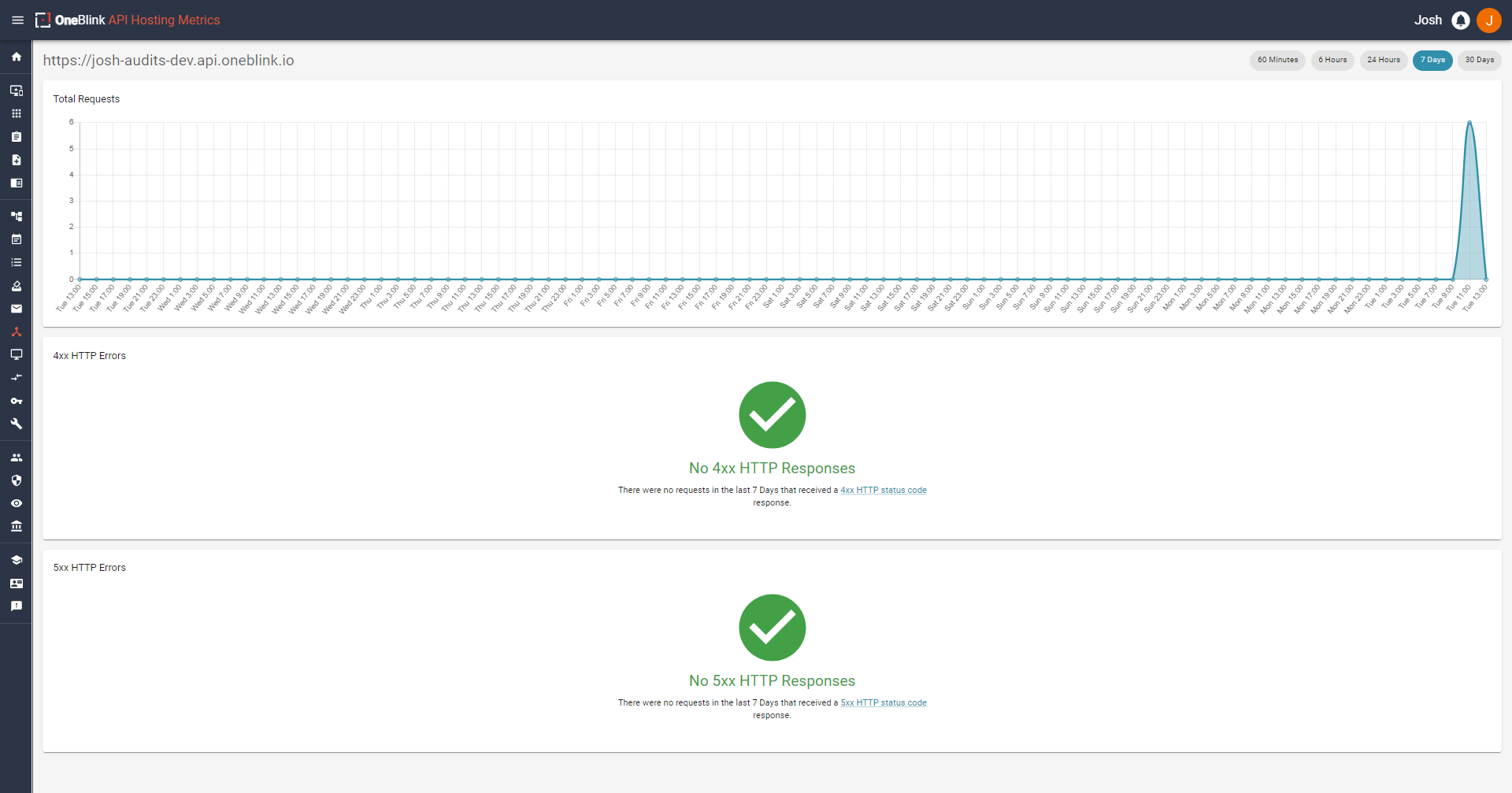The width and height of the screenshot is (1512, 793).
Task: Open the eye visibility sidebar icon
Action: tap(17, 503)
